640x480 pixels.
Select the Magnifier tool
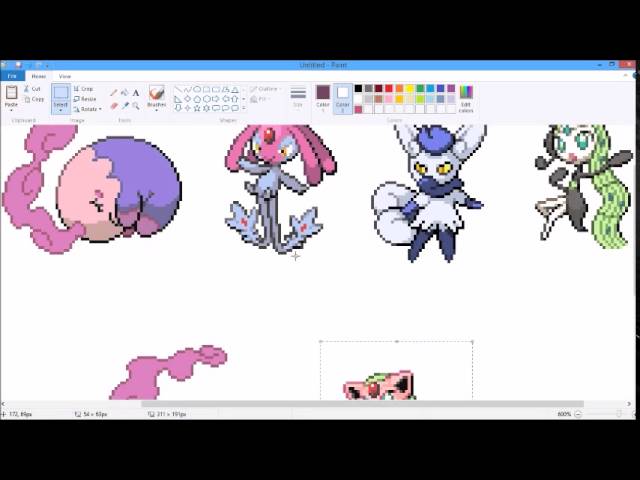point(136,106)
